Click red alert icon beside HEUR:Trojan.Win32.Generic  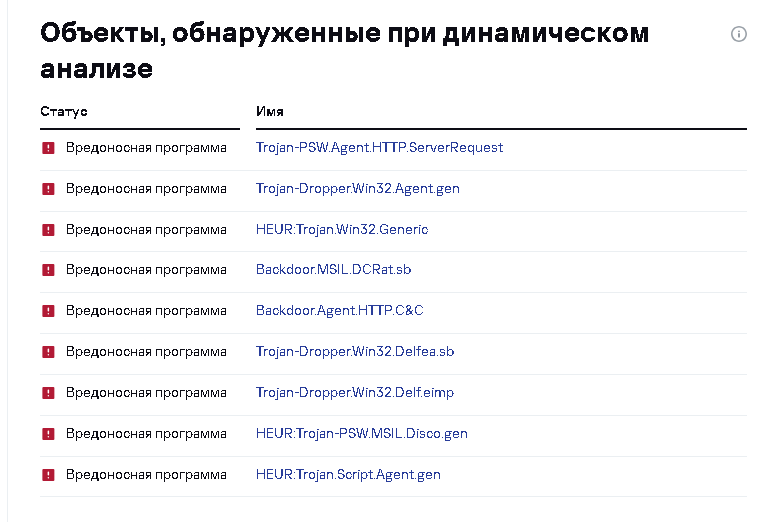48,230
